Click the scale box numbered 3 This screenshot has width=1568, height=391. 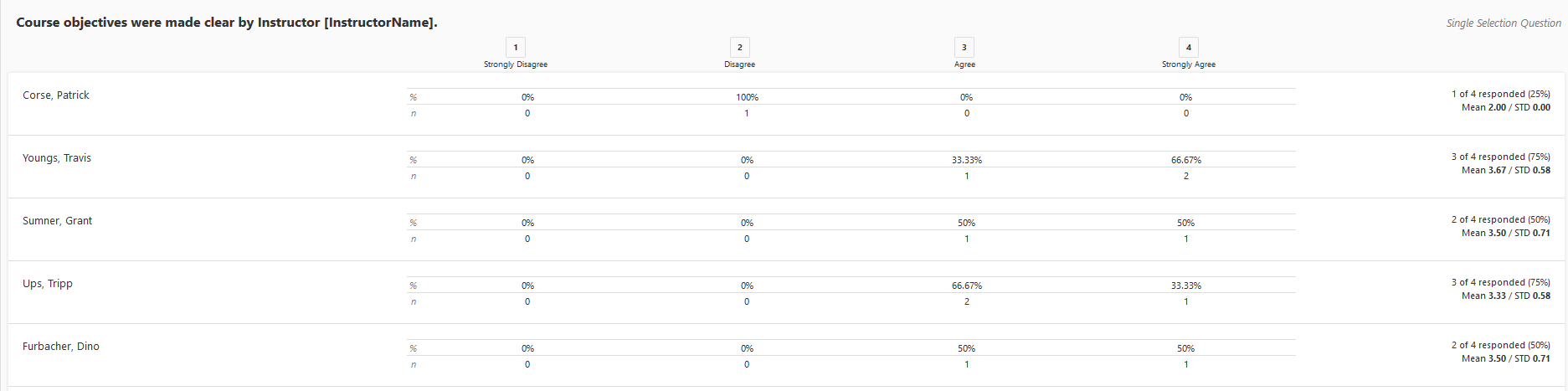pos(964,47)
